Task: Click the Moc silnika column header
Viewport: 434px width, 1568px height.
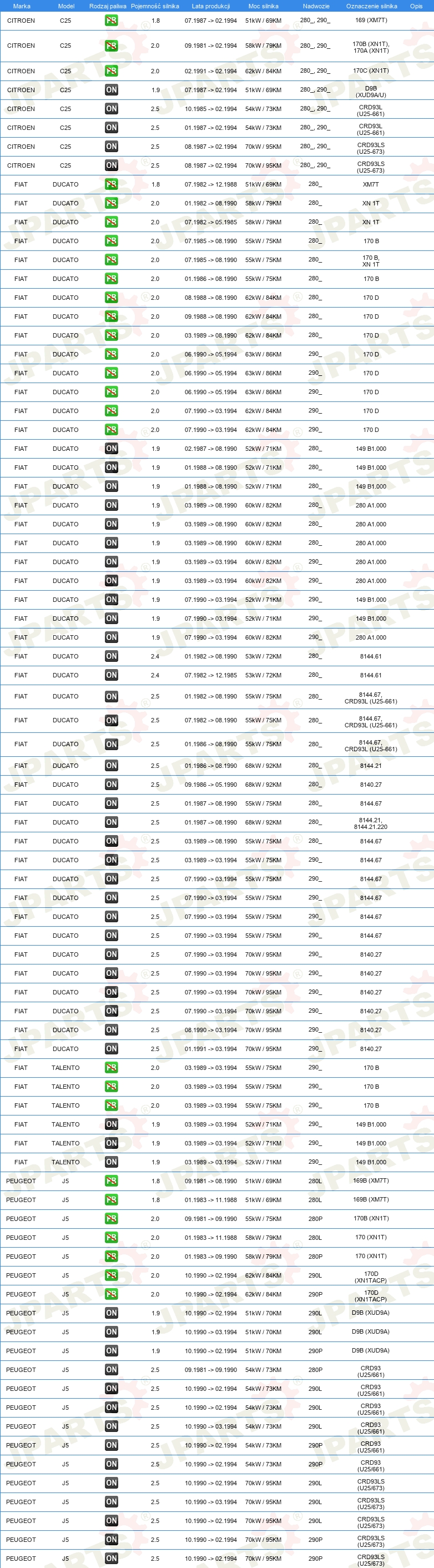Action: pos(264,6)
